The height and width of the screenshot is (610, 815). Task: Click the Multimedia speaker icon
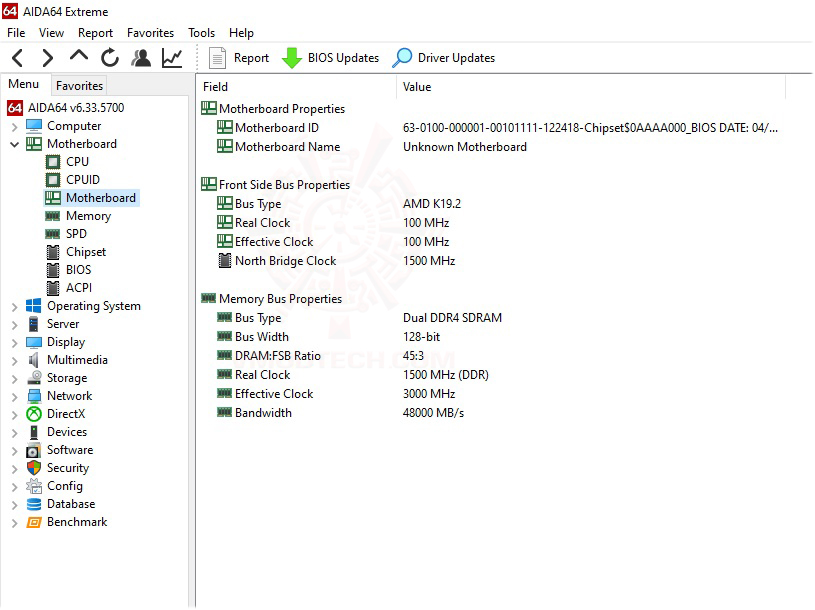point(34,360)
